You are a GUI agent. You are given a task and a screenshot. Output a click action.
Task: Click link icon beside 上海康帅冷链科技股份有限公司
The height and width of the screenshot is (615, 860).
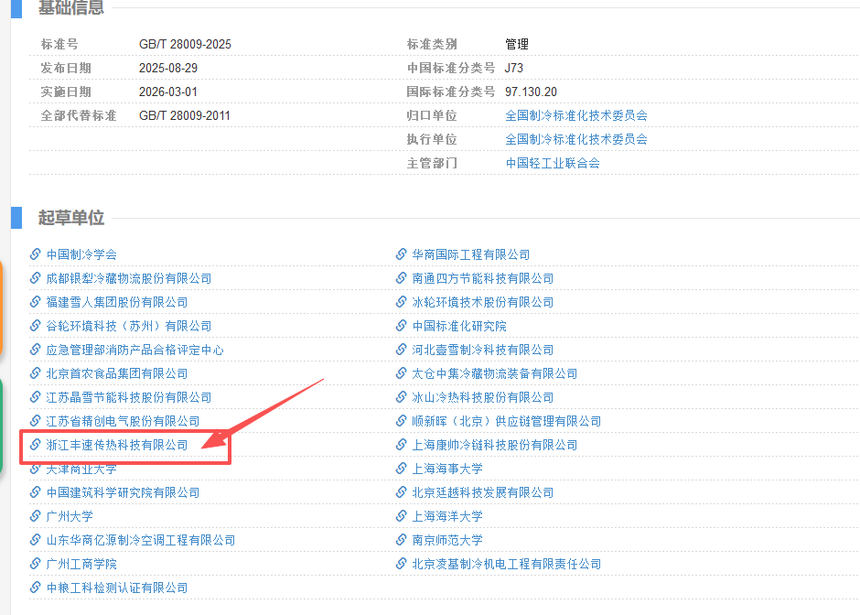pos(401,444)
